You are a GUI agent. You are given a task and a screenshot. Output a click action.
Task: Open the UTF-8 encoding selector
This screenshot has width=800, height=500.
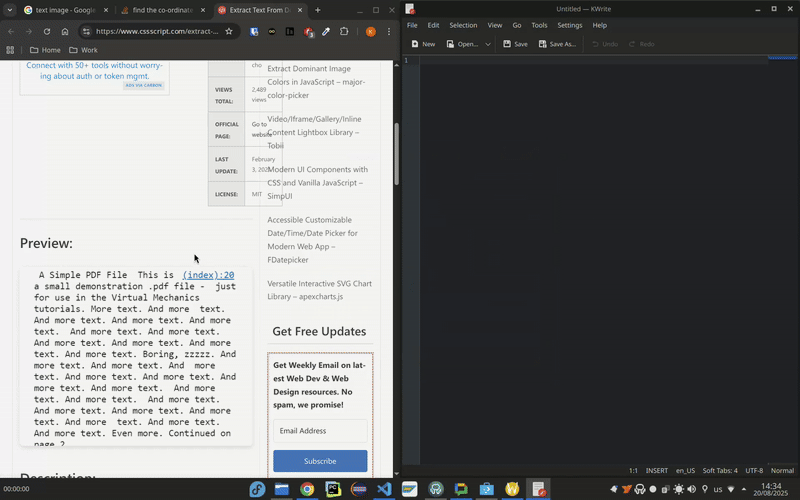[x=754, y=470]
